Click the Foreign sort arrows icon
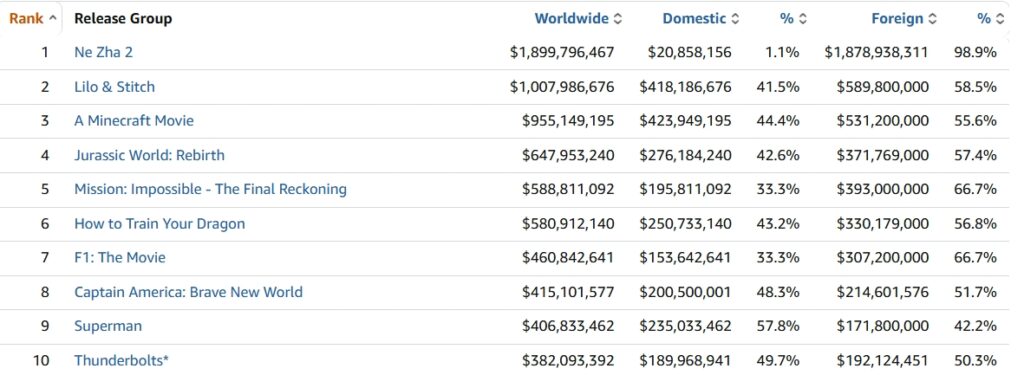The width and height of the screenshot is (1024, 375). [932, 19]
